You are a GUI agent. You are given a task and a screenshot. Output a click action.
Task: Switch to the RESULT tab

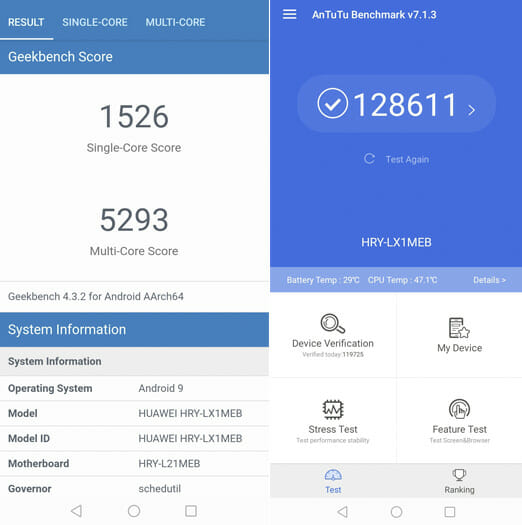point(26,22)
